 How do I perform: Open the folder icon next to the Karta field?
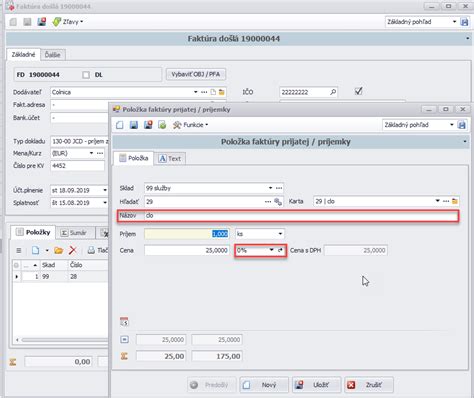click(455, 201)
